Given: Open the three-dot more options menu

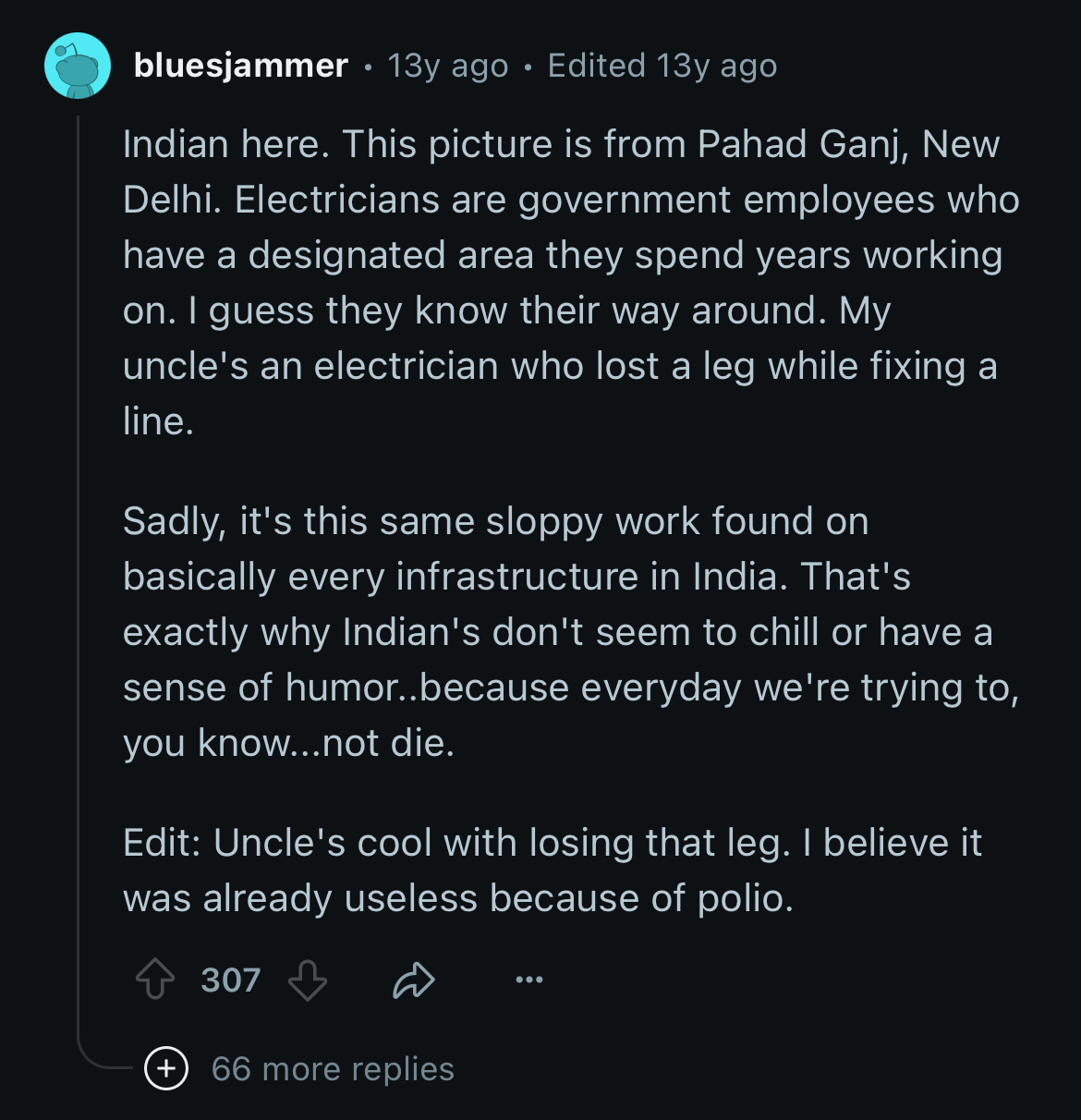Looking at the screenshot, I should pyautogui.click(x=528, y=980).
